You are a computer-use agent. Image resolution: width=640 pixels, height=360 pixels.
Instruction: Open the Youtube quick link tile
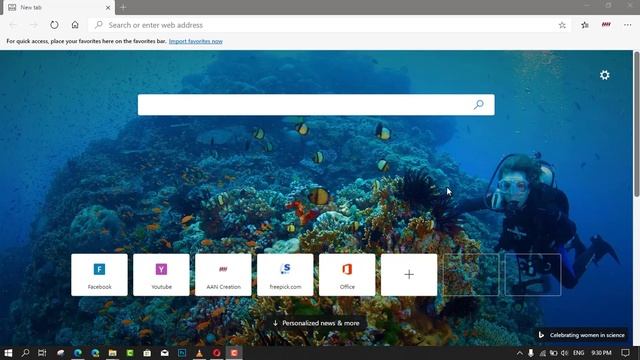point(161,275)
